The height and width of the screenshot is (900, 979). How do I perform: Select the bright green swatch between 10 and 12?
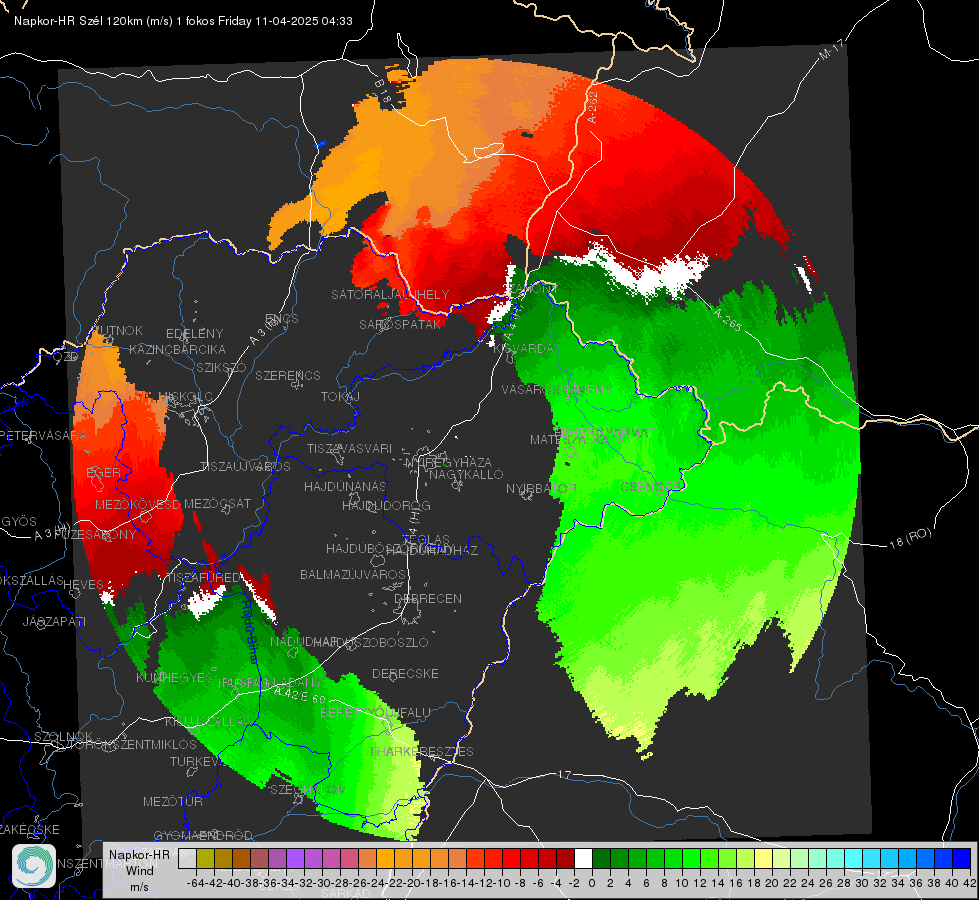tap(691, 858)
